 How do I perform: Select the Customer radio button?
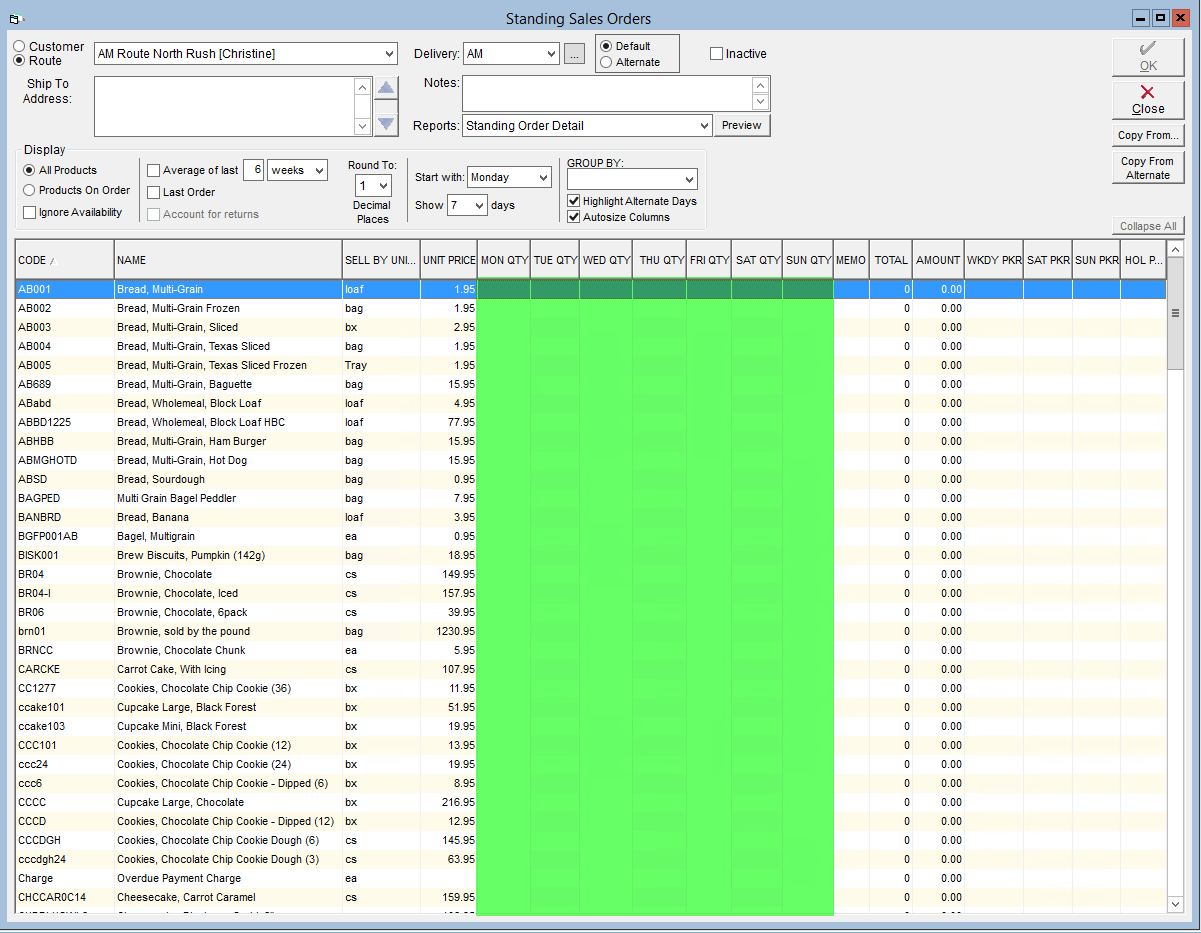pos(19,47)
